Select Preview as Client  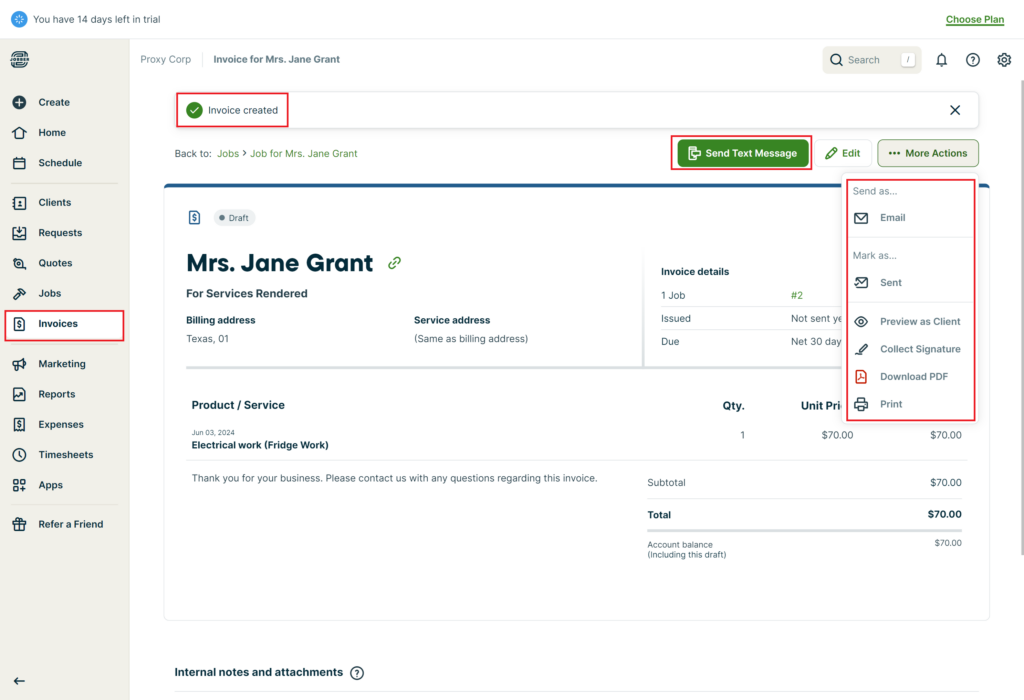910,322
